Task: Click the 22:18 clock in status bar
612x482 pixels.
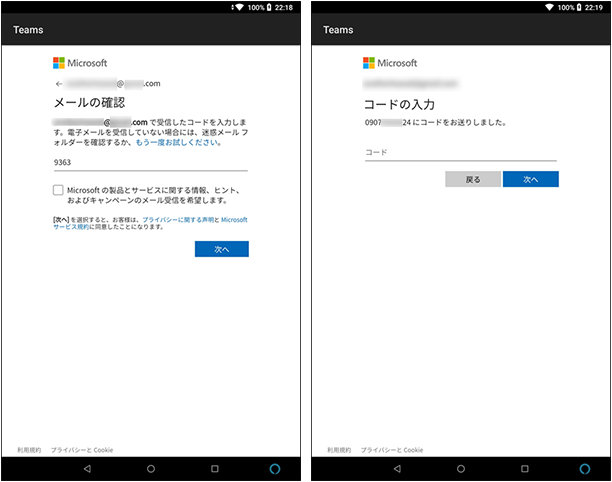Action: click(284, 7)
